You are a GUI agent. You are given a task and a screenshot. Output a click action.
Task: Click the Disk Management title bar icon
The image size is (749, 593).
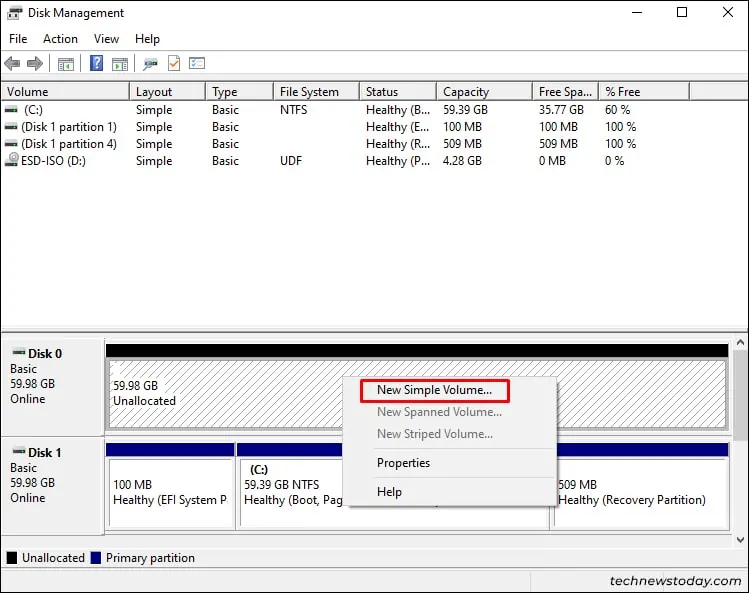coord(14,13)
